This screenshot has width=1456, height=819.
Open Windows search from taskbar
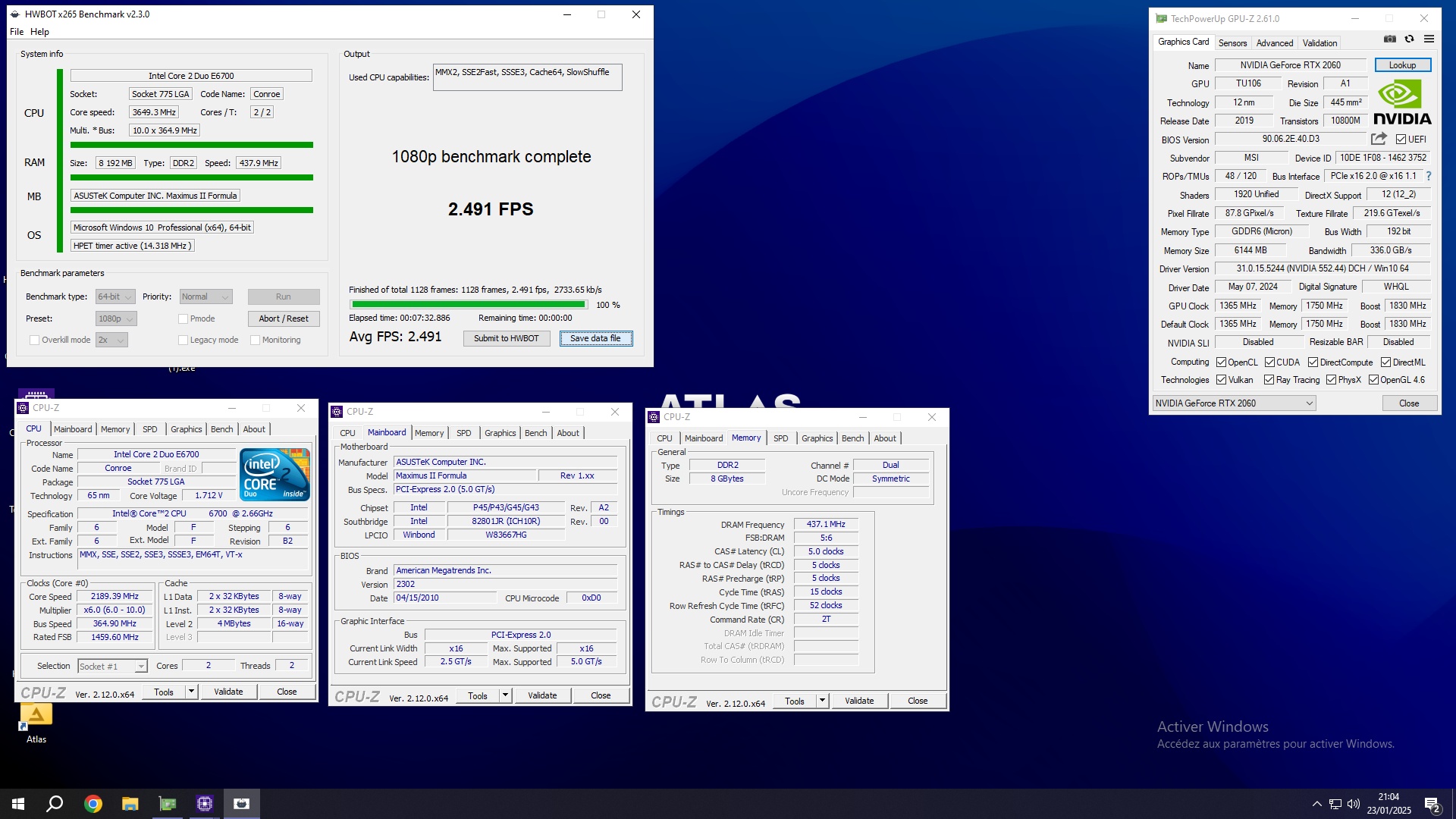point(55,804)
